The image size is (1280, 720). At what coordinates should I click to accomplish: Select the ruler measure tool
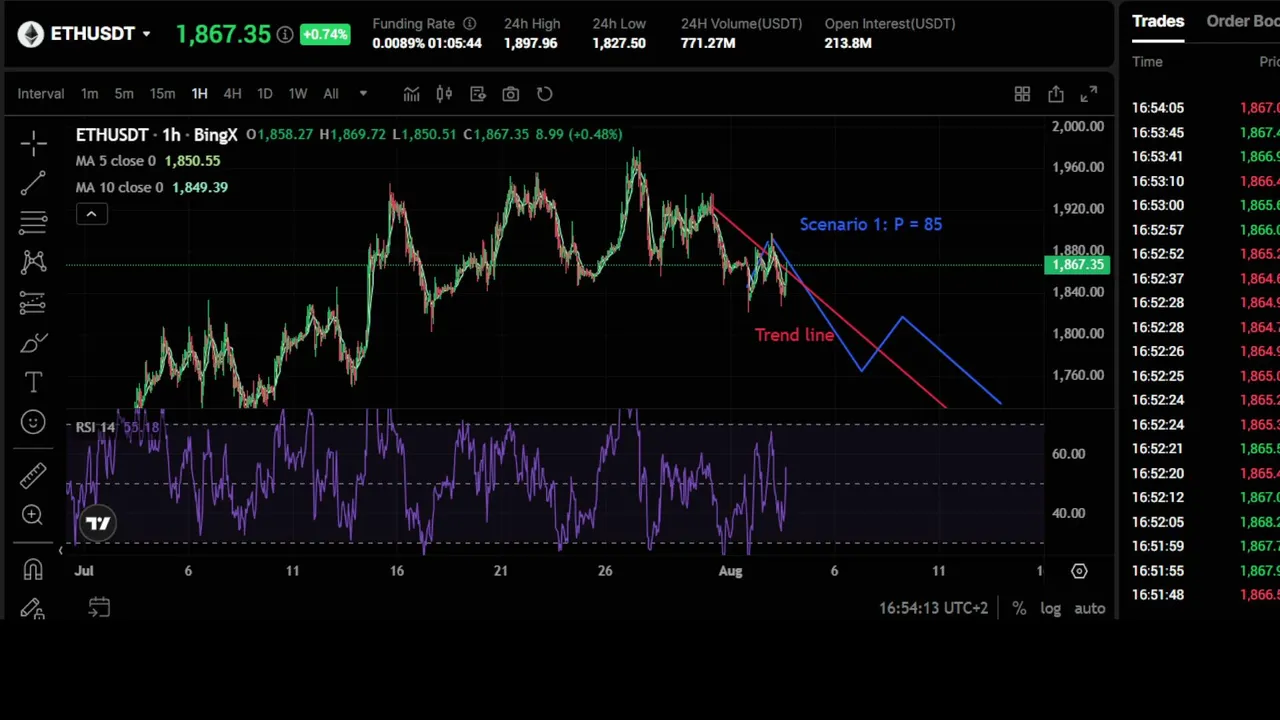[33, 474]
